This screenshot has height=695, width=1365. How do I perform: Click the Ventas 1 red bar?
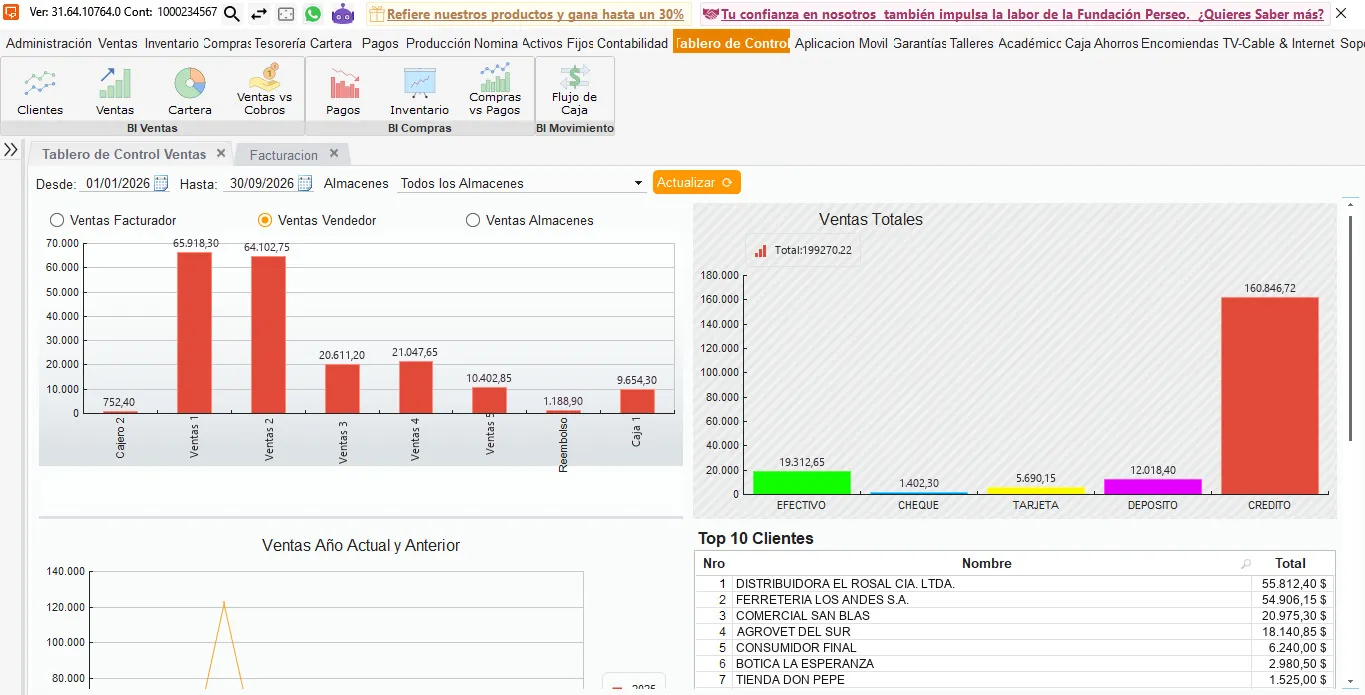(x=194, y=332)
